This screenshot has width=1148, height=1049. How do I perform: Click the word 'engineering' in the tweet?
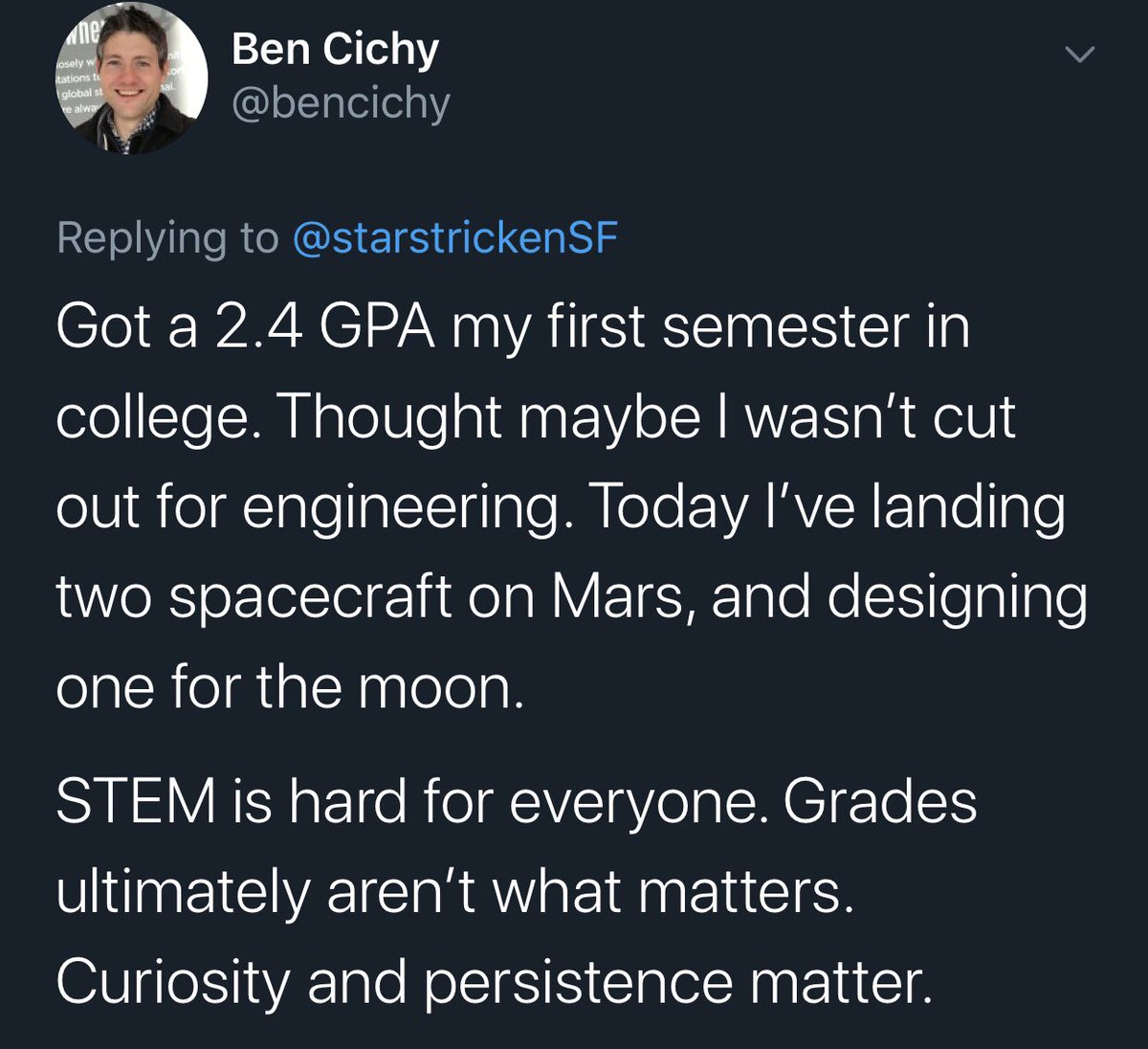pyautogui.click(x=401, y=507)
